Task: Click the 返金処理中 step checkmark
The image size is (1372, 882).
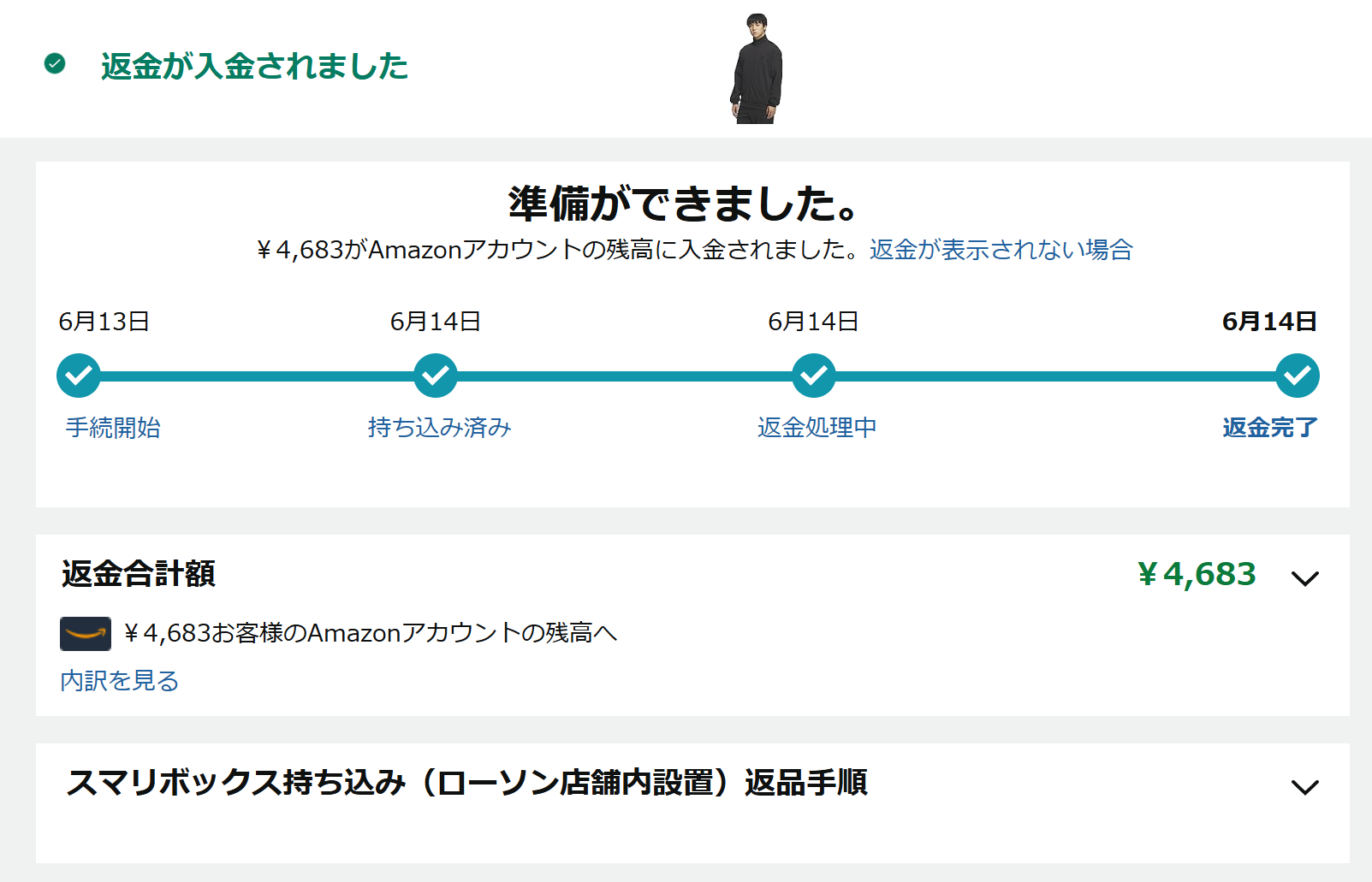Action: tap(814, 376)
